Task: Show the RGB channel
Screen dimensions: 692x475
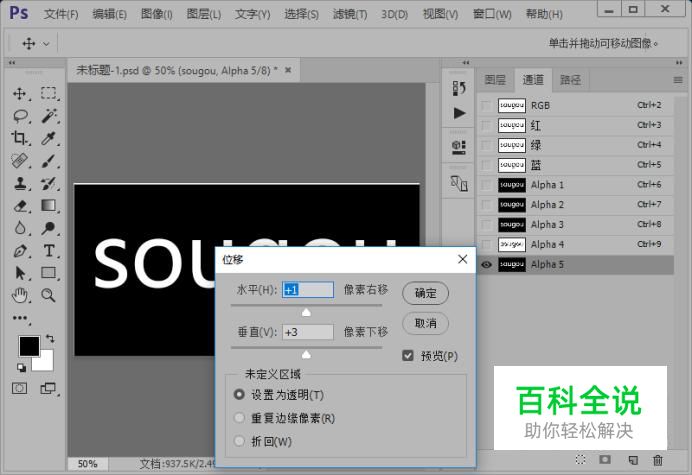Action: [x=486, y=106]
